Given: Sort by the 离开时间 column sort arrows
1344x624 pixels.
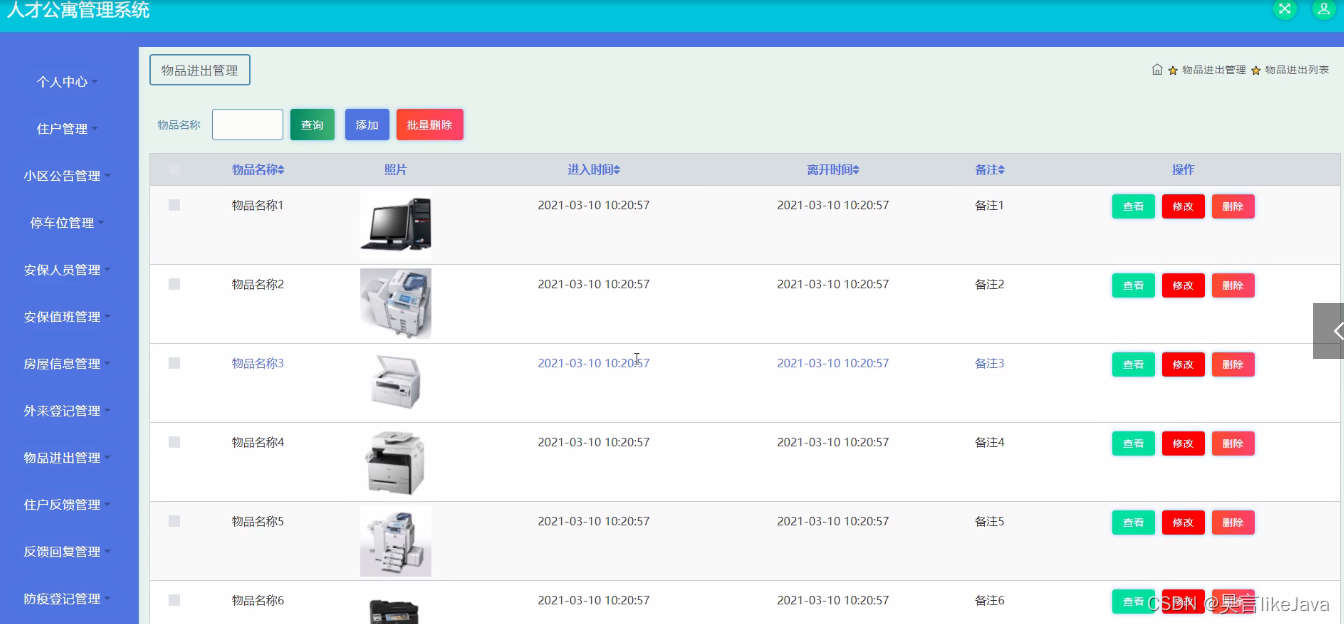Looking at the screenshot, I should point(856,170).
